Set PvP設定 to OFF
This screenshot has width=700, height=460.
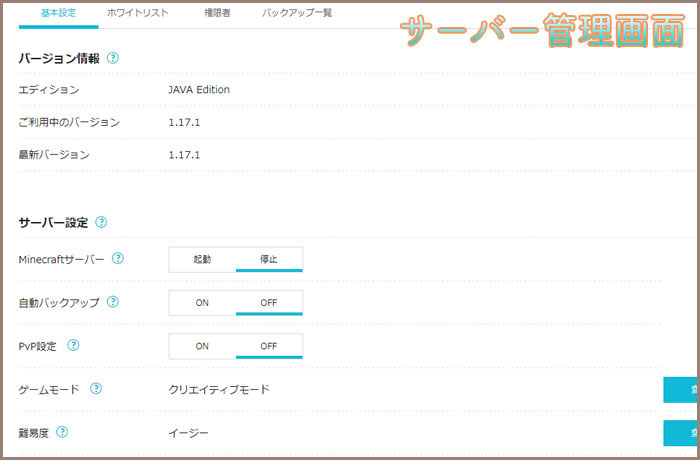coord(269,346)
